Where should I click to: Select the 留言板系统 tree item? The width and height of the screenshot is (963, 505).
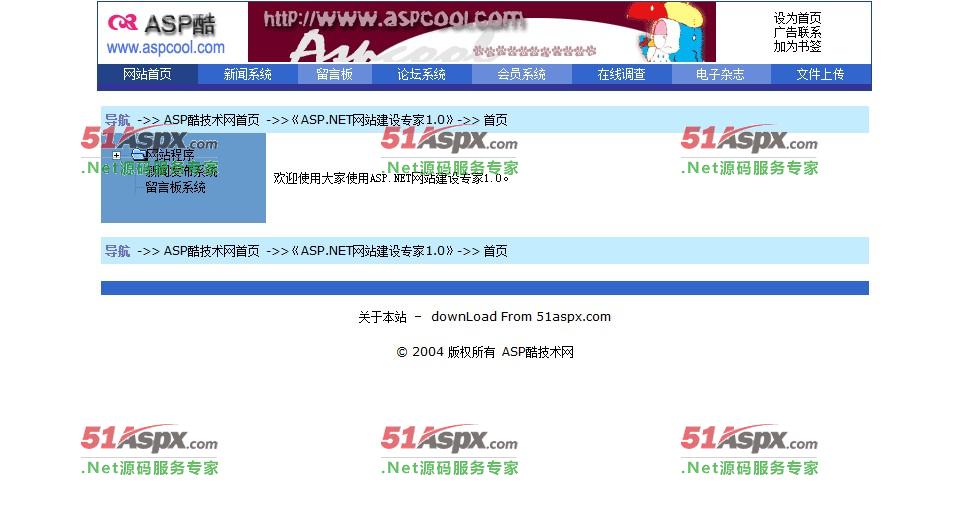click(x=175, y=187)
